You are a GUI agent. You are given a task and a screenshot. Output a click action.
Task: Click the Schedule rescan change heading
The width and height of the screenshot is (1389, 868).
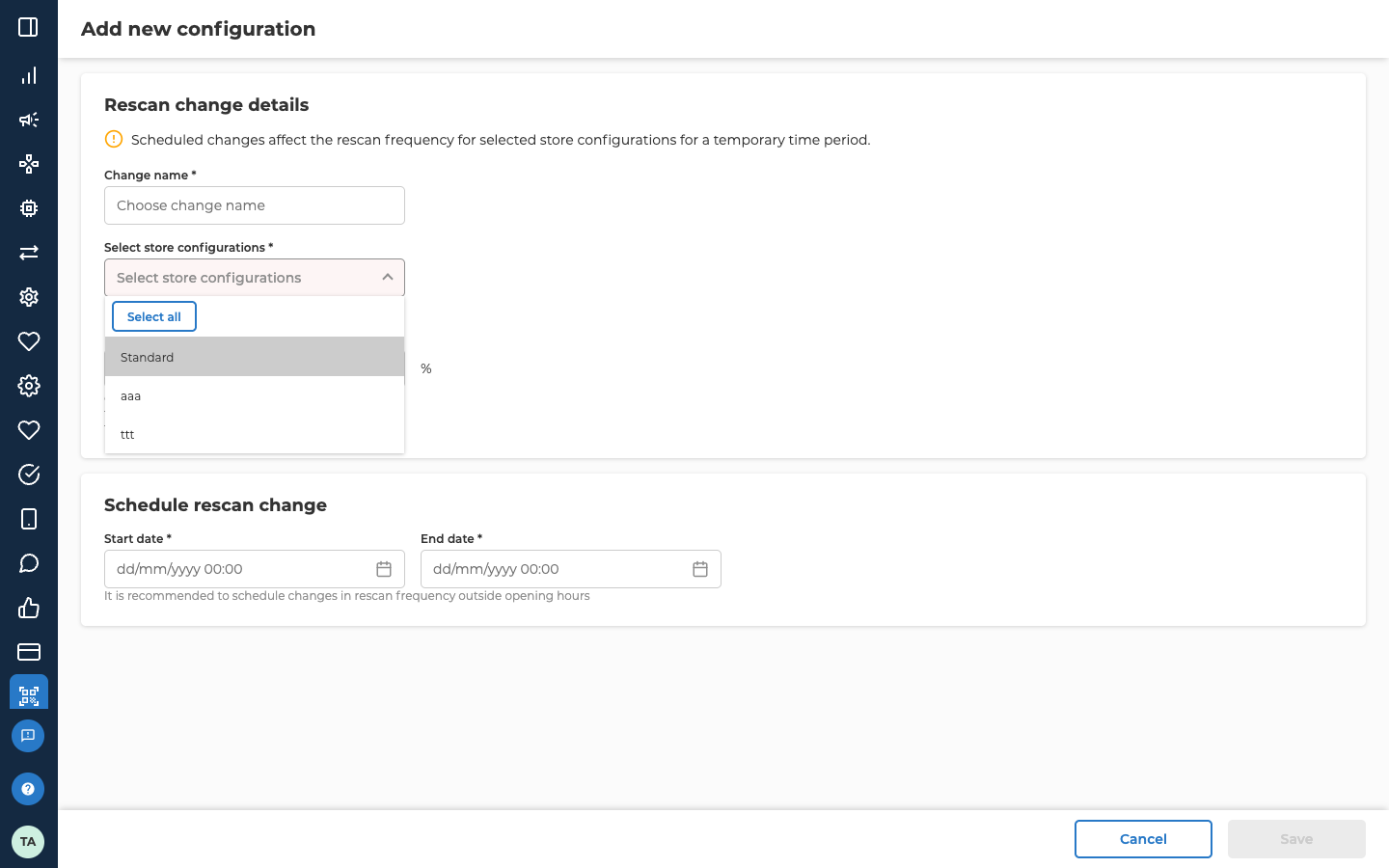(215, 505)
